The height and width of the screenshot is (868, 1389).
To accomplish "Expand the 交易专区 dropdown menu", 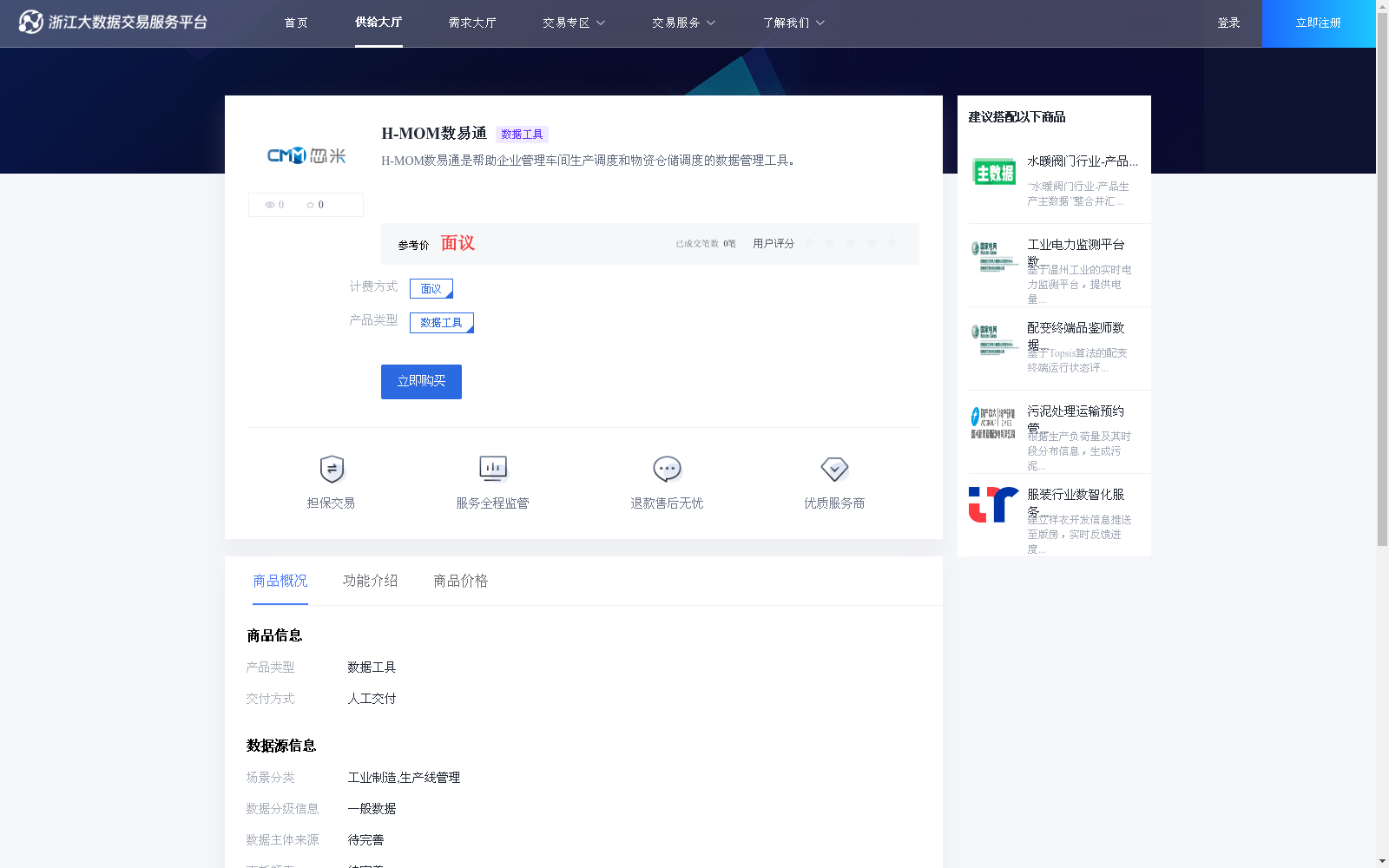I will [x=574, y=23].
